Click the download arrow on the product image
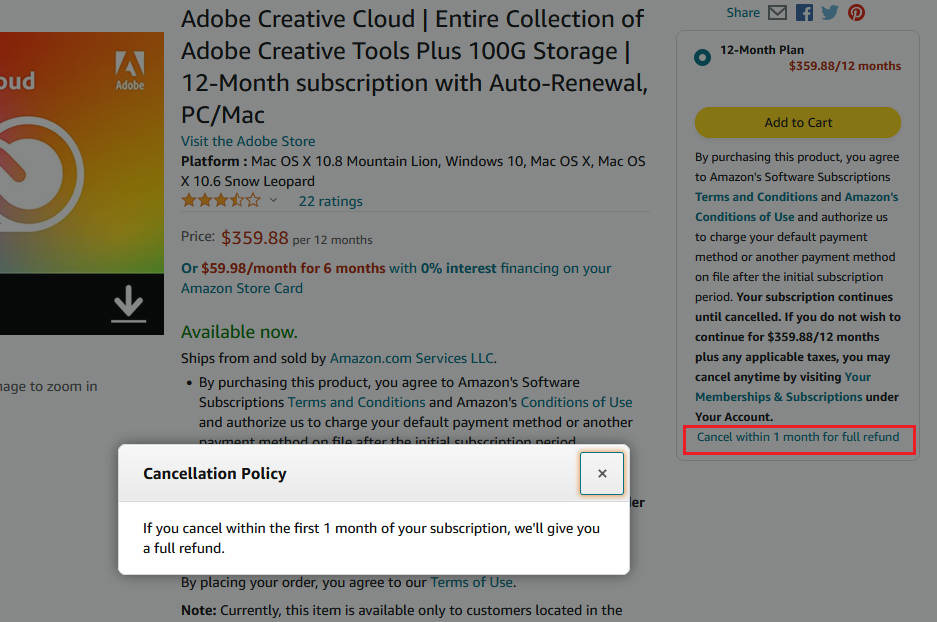The height and width of the screenshot is (622, 937). (x=128, y=302)
